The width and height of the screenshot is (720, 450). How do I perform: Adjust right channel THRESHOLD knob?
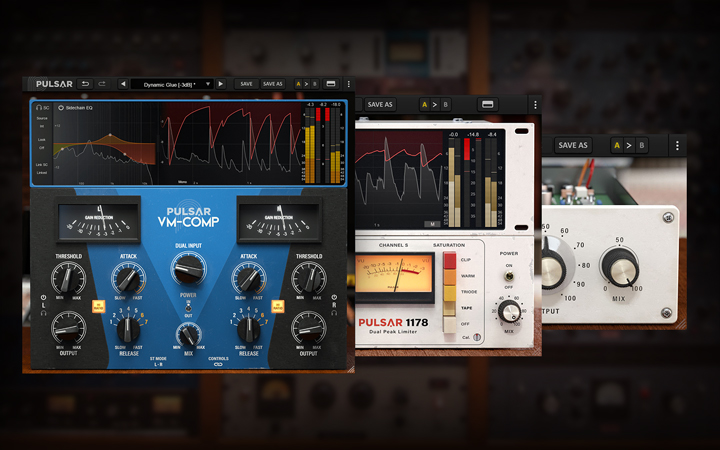(309, 278)
